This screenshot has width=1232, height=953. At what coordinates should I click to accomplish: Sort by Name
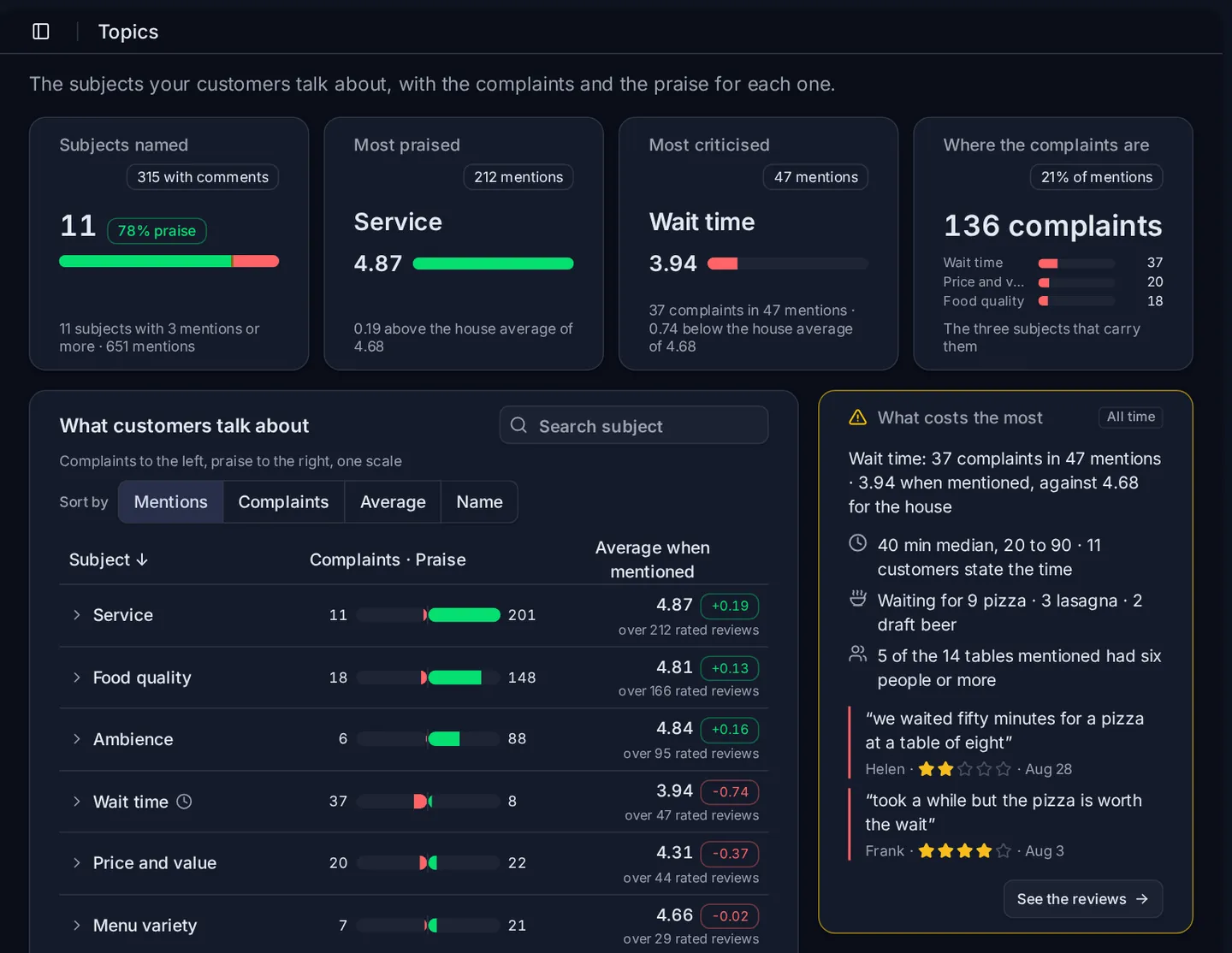pyautogui.click(x=479, y=502)
